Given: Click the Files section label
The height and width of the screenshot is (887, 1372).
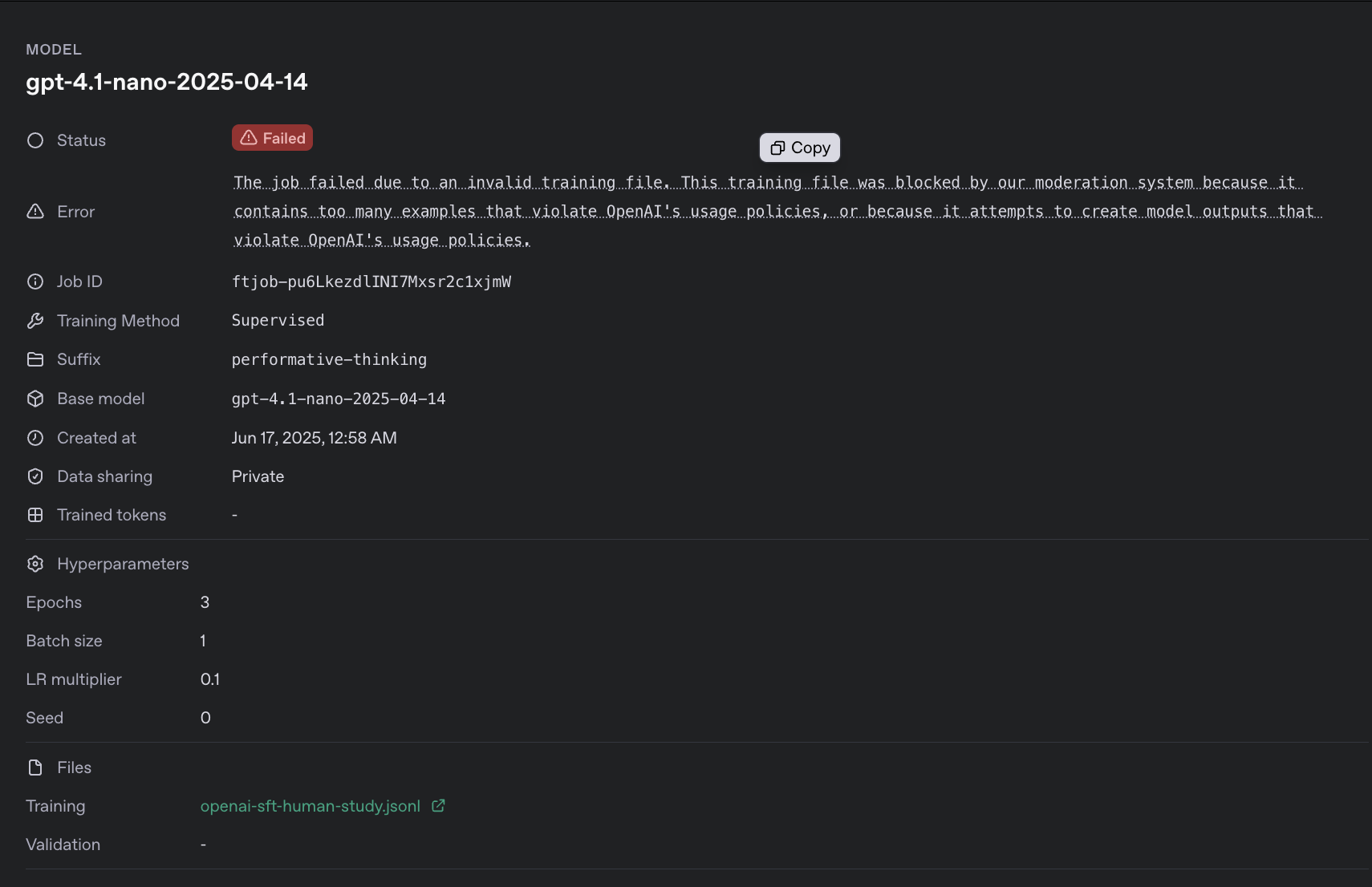Looking at the screenshot, I should tap(74, 768).
